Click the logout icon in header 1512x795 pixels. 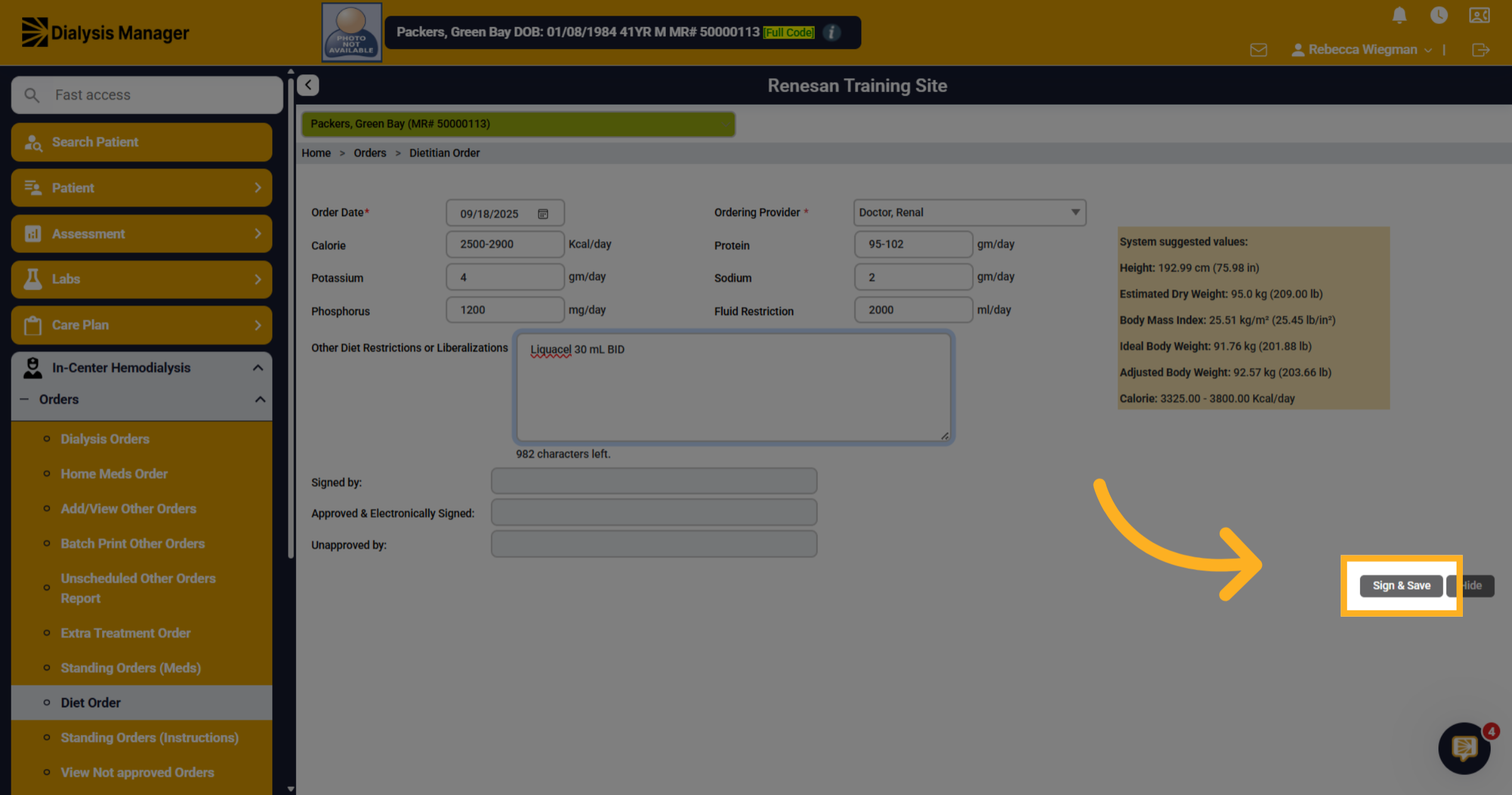pyautogui.click(x=1480, y=50)
